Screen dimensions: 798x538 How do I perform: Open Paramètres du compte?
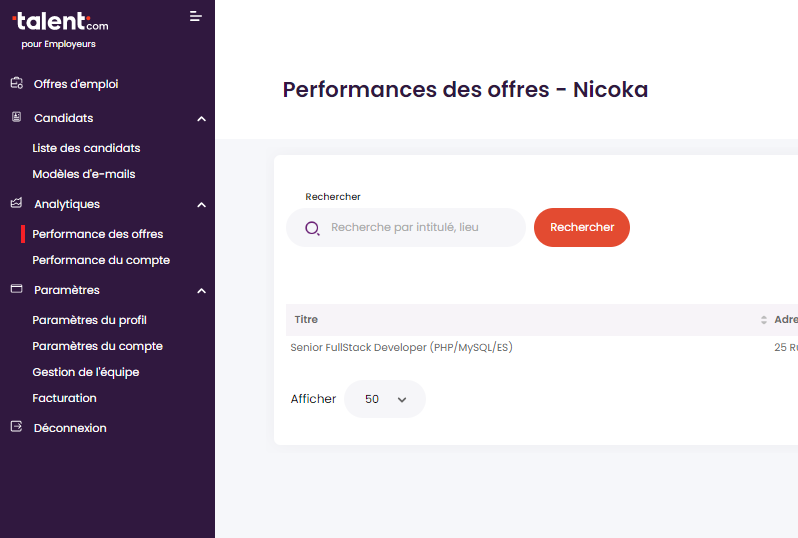[97, 346]
